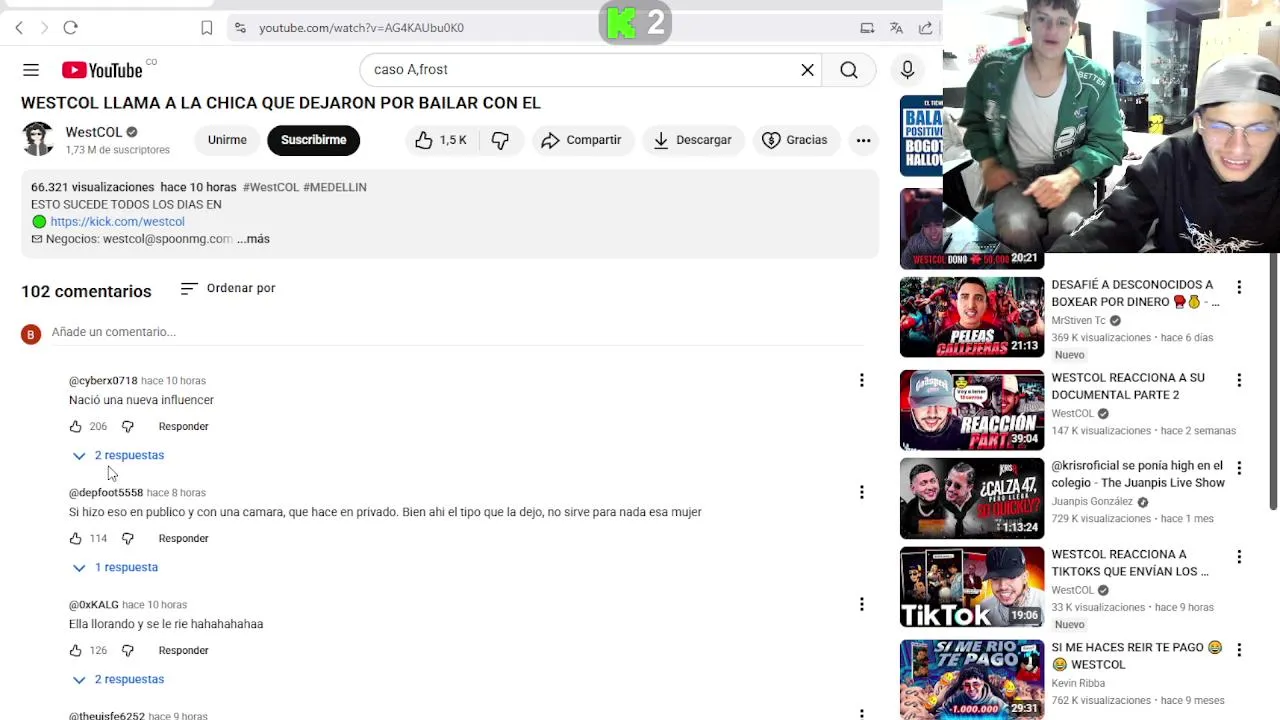This screenshot has width=1280, height=720.
Task: Dislike the comment by @cyberx0718
Action: pos(127,427)
